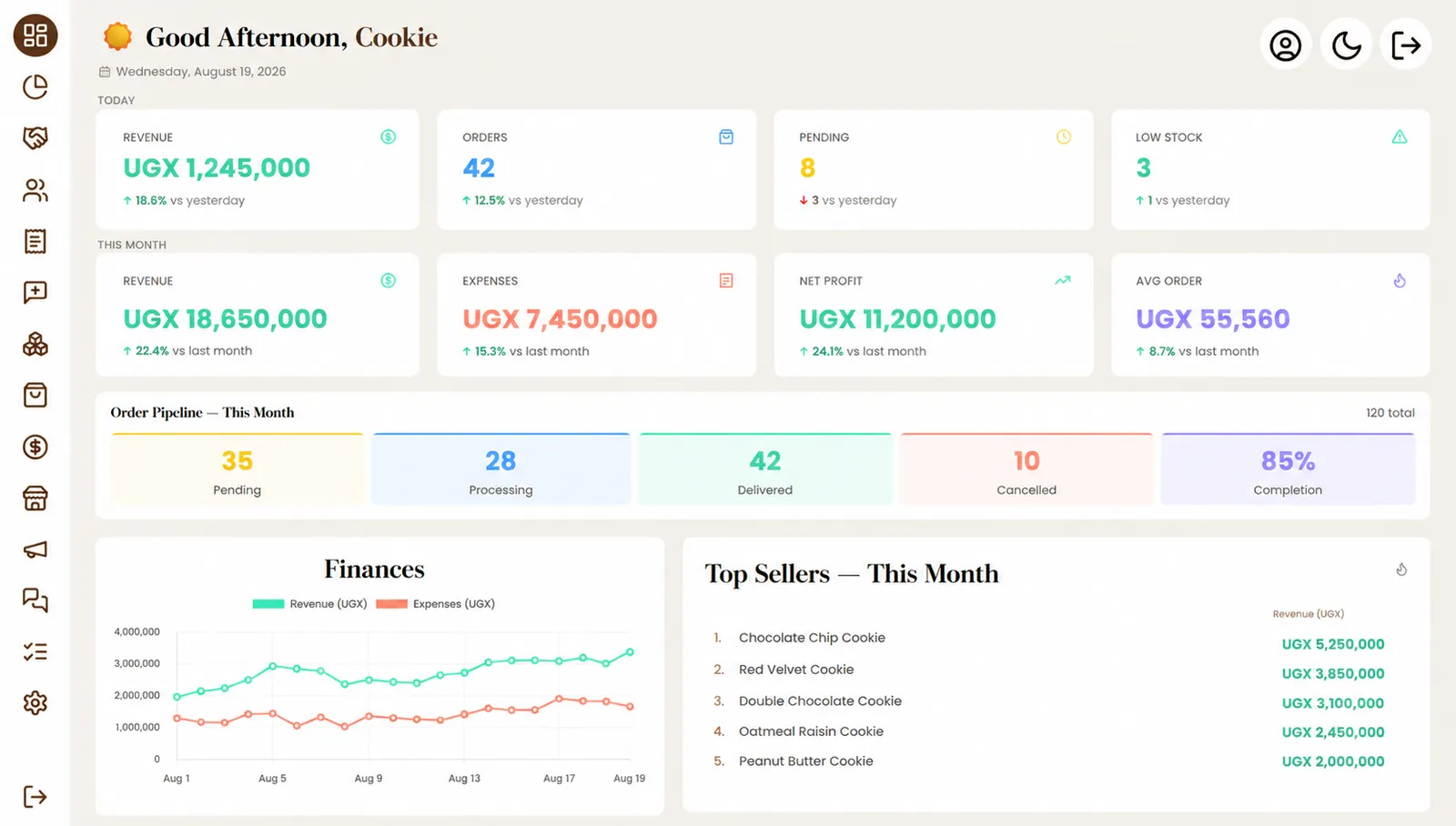Open the dashboard grid icon in sidebar
This screenshot has width=1456, height=826.
[35, 35]
